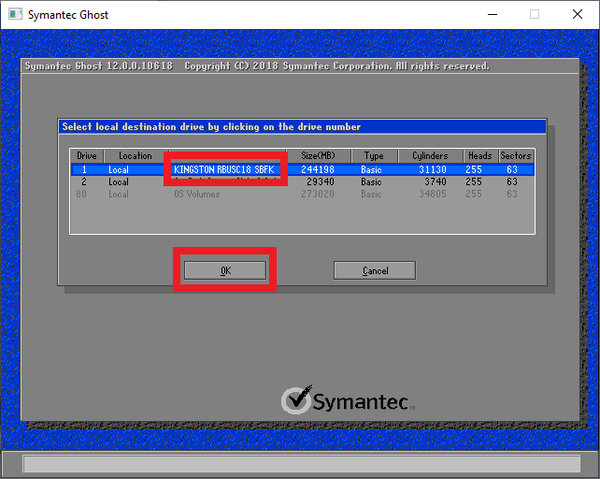Click the Heads column header

pyautogui.click(x=477, y=156)
